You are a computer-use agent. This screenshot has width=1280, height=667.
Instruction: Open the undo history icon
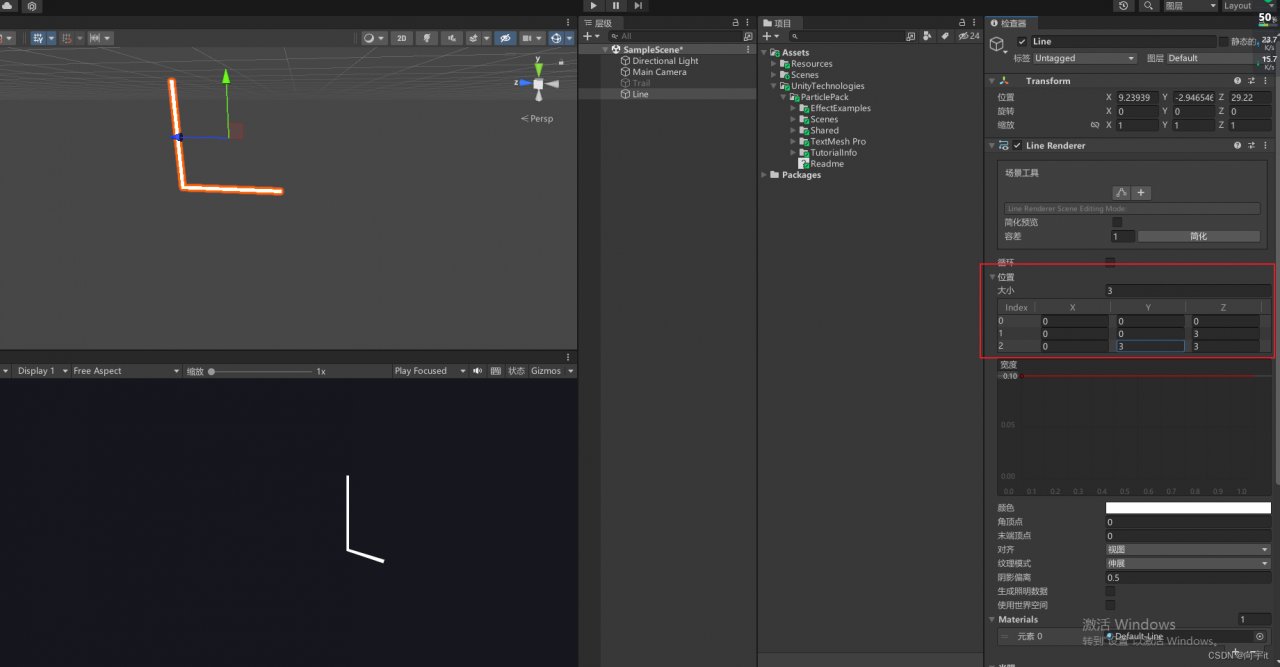1123,6
